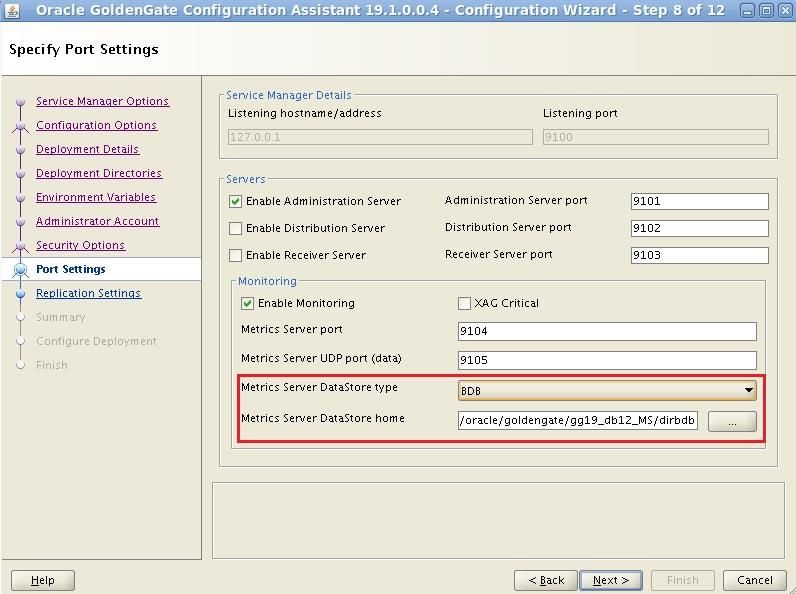
Task: Click the Listening hostname/address field
Action: point(380,137)
